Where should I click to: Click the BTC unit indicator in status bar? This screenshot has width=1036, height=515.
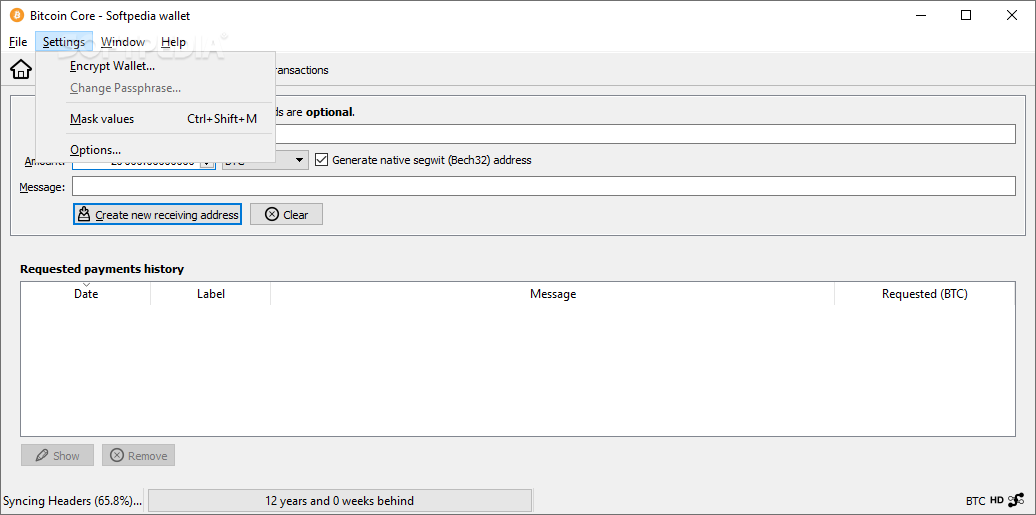[975, 500]
